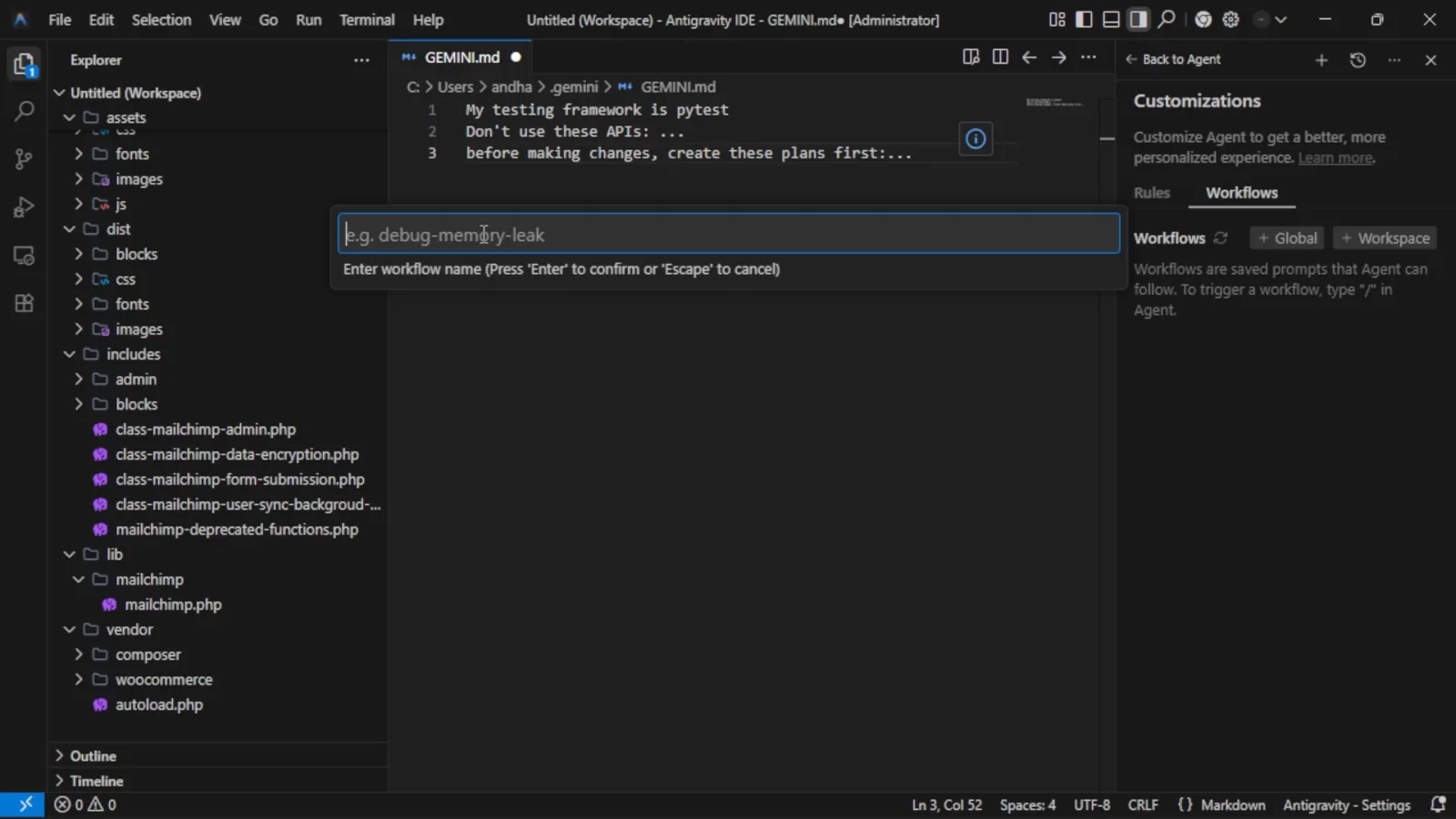This screenshot has width=1456, height=819.
Task: Select the GEMINI.md editor tab
Action: tap(462, 57)
